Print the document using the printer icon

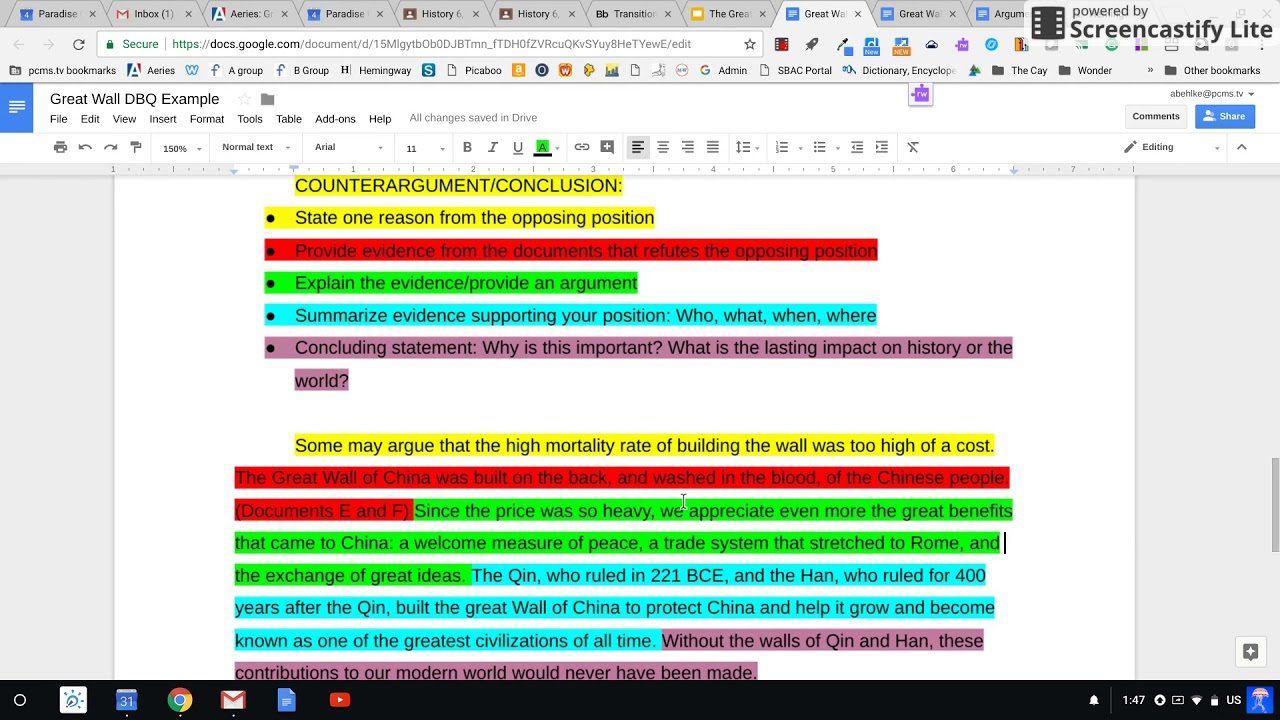click(60, 147)
